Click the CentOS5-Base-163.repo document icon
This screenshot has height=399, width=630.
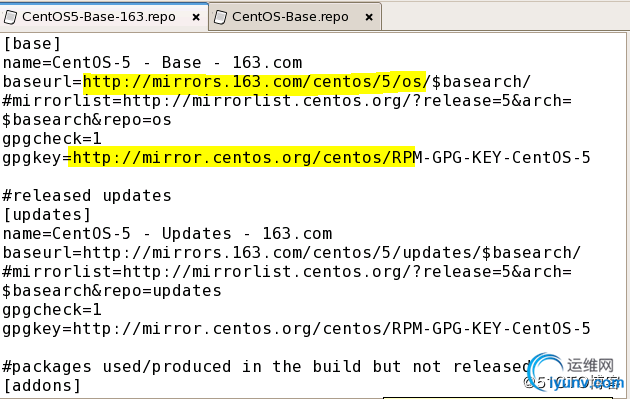coord(10,17)
